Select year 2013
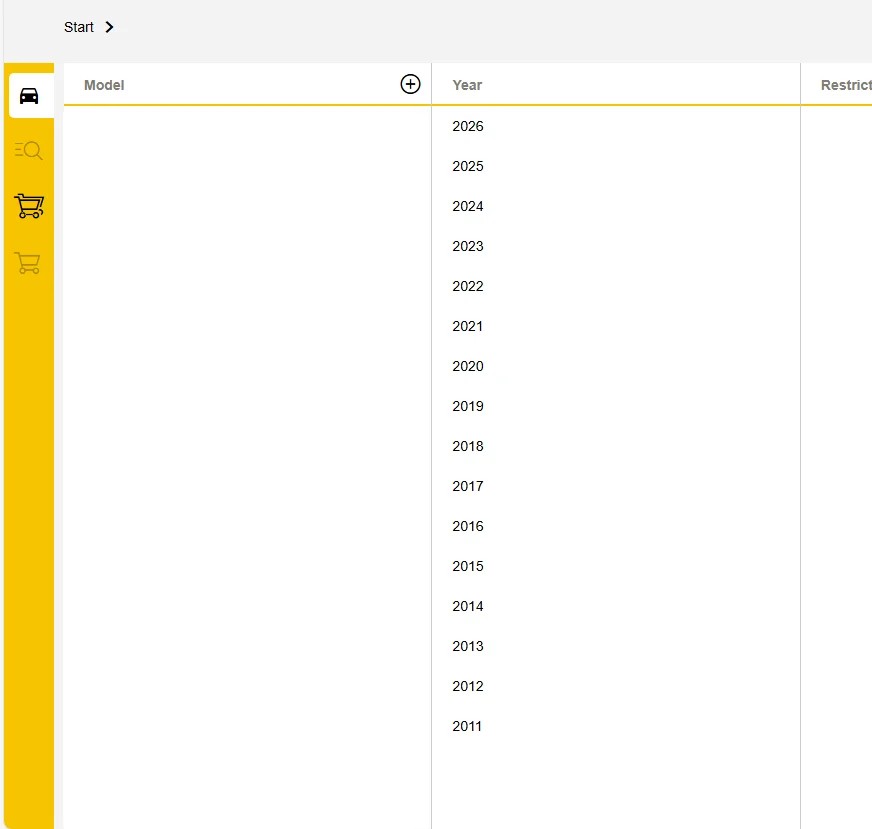 coord(468,647)
